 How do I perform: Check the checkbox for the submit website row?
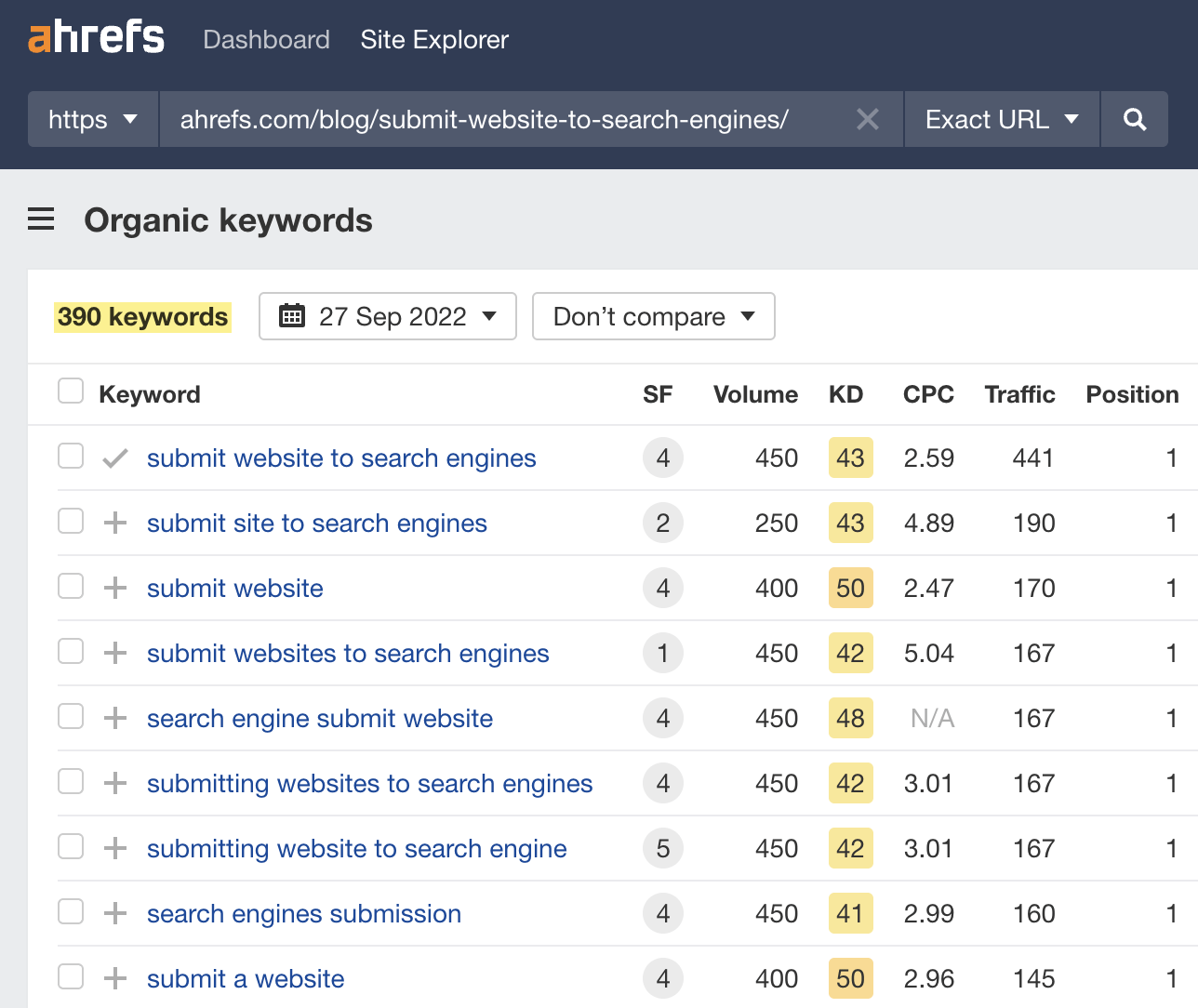70,586
